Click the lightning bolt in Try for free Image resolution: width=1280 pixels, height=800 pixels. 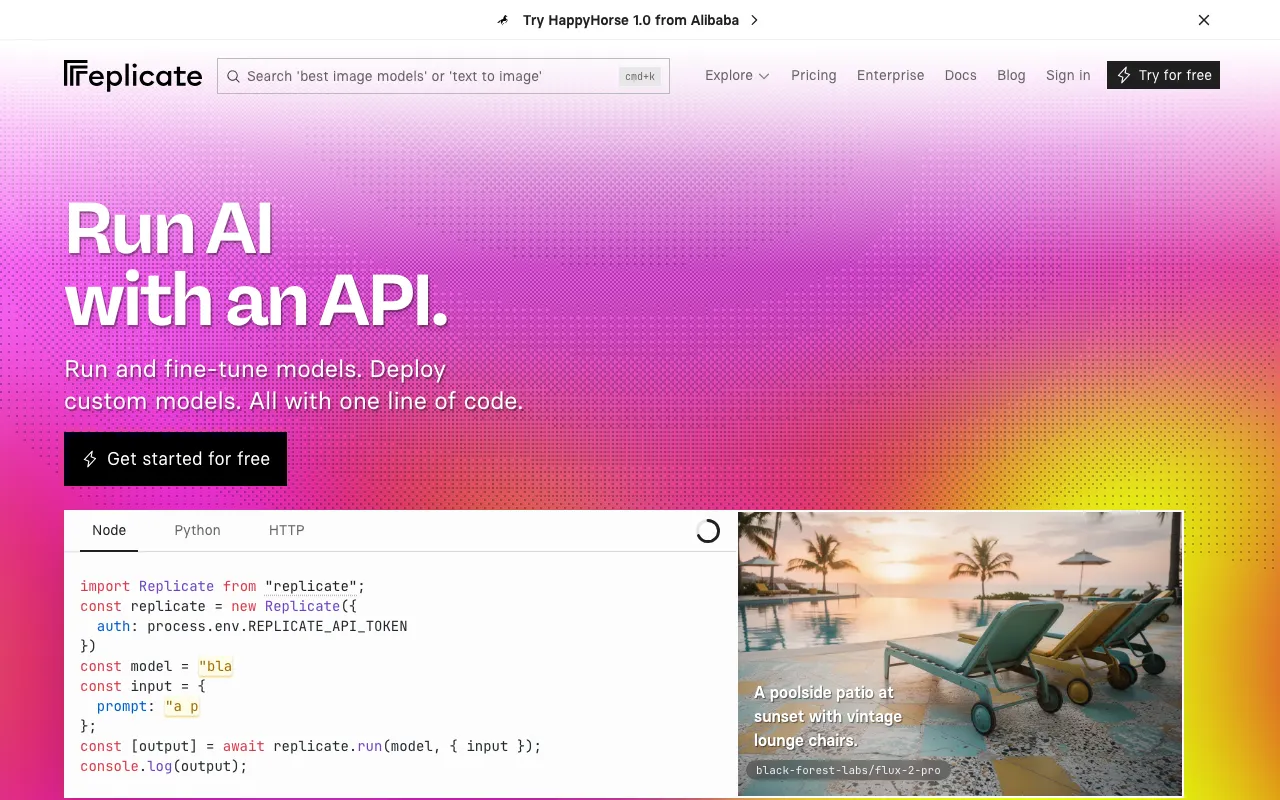point(1124,75)
